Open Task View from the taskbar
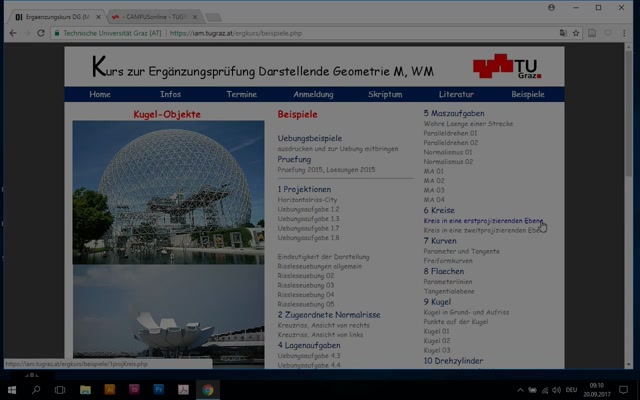Image resolution: width=640 pixels, height=400 pixels. 60,389
